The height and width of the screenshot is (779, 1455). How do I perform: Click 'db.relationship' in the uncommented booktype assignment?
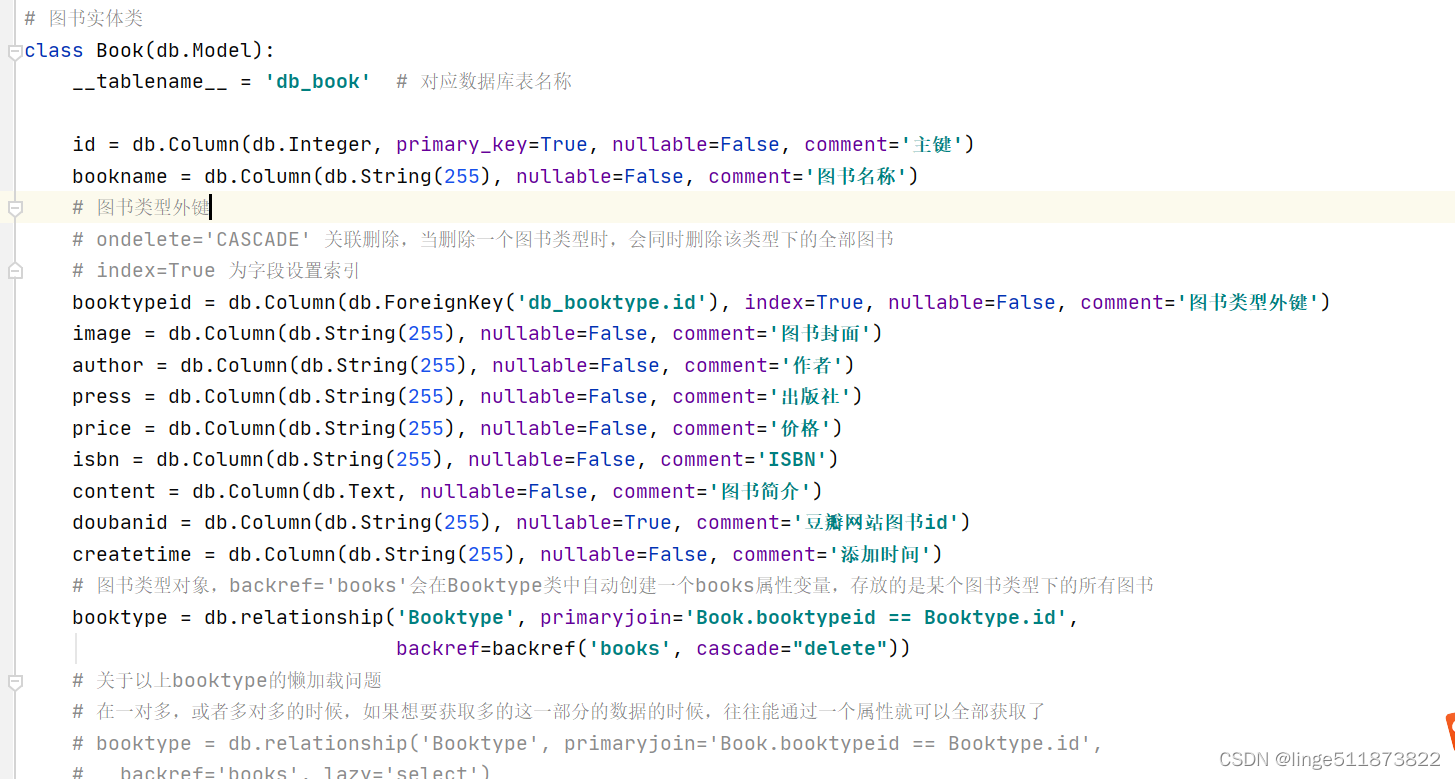coord(294,618)
